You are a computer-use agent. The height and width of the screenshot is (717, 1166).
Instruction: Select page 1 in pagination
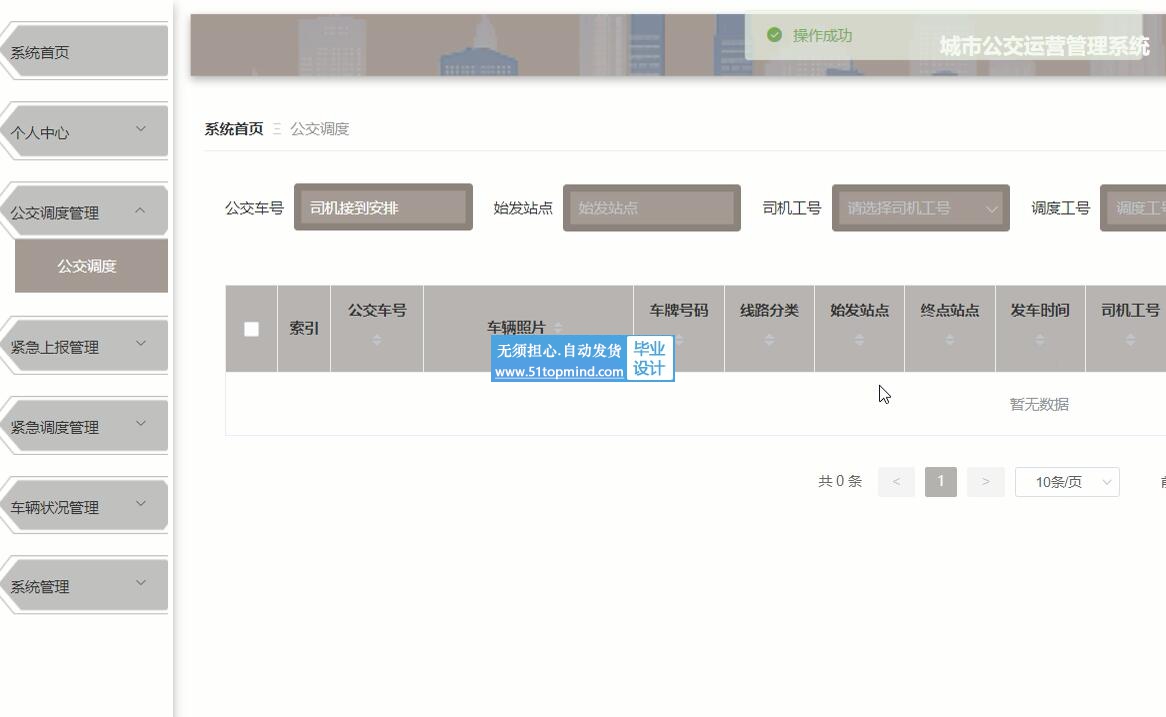941,482
